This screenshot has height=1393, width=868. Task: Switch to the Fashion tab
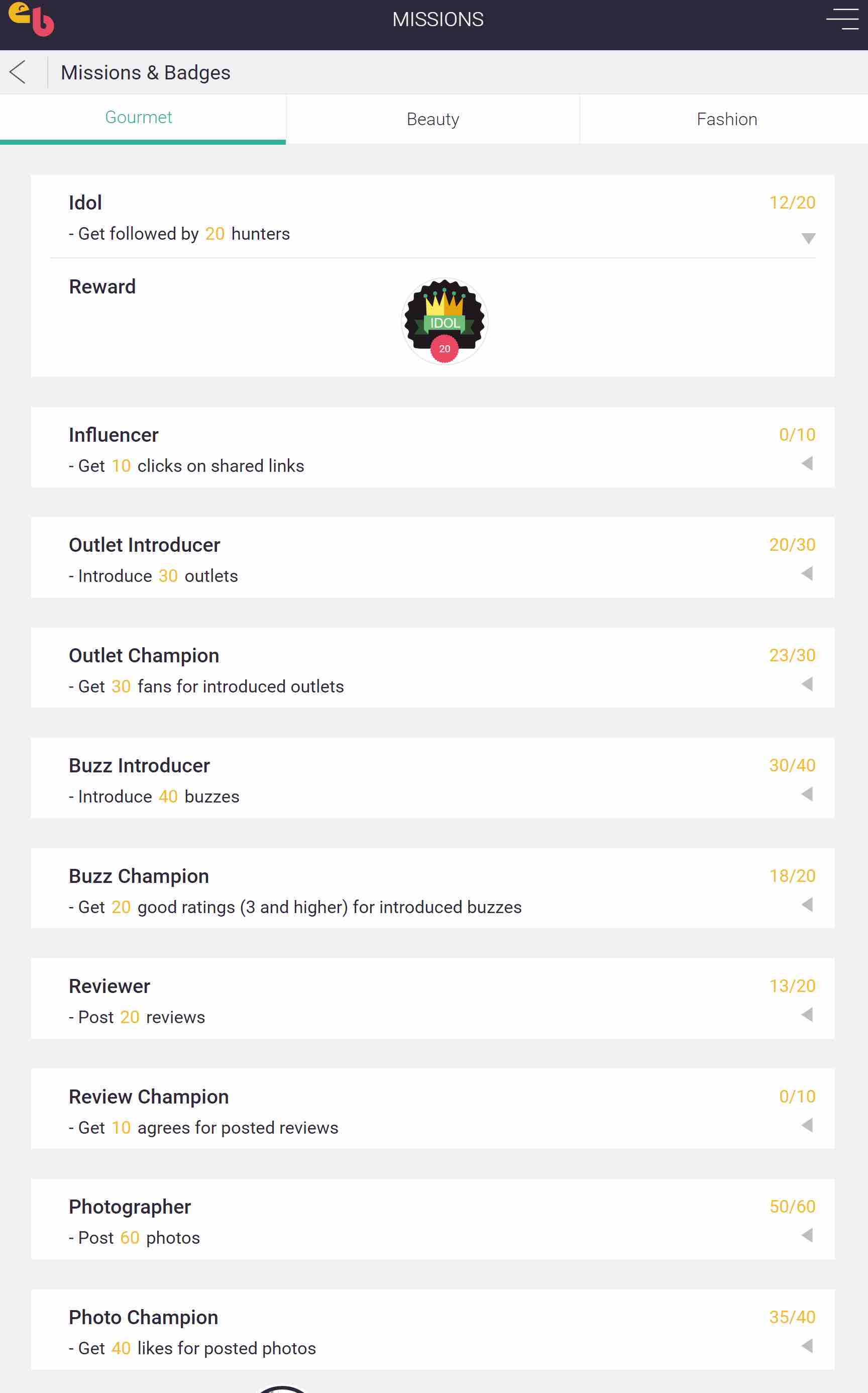(x=726, y=120)
